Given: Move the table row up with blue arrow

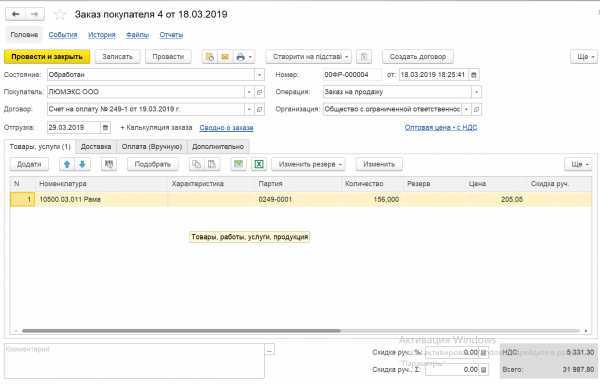Looking at the screenshot, I should coord(67,164).
